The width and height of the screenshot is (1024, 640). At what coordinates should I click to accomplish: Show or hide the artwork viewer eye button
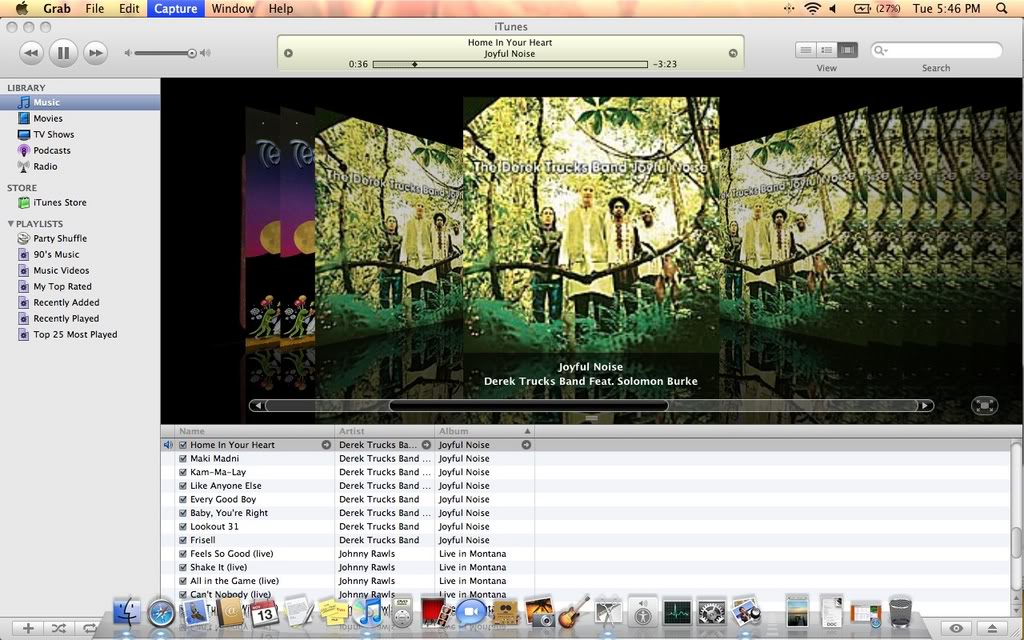click(x=956, y=628)
